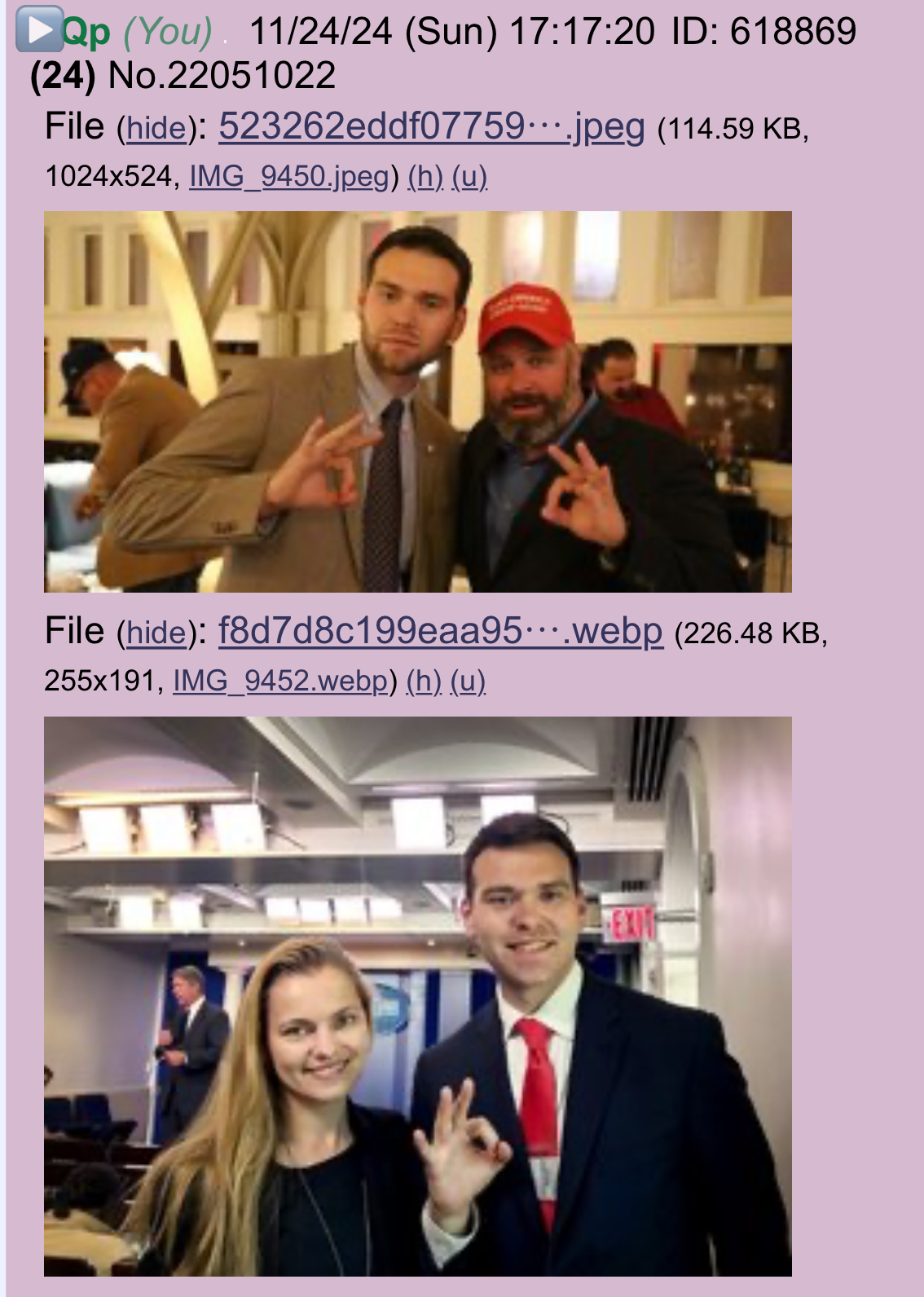924x1297 pixels.
Task: Click the (24) post count
Action: click(x=63, y=76)
